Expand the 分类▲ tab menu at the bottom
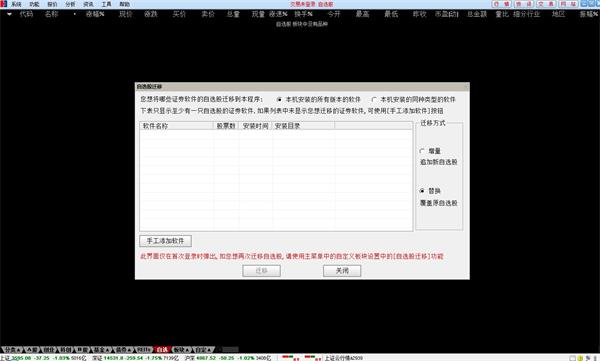600x361 pixels. [12, 350]
